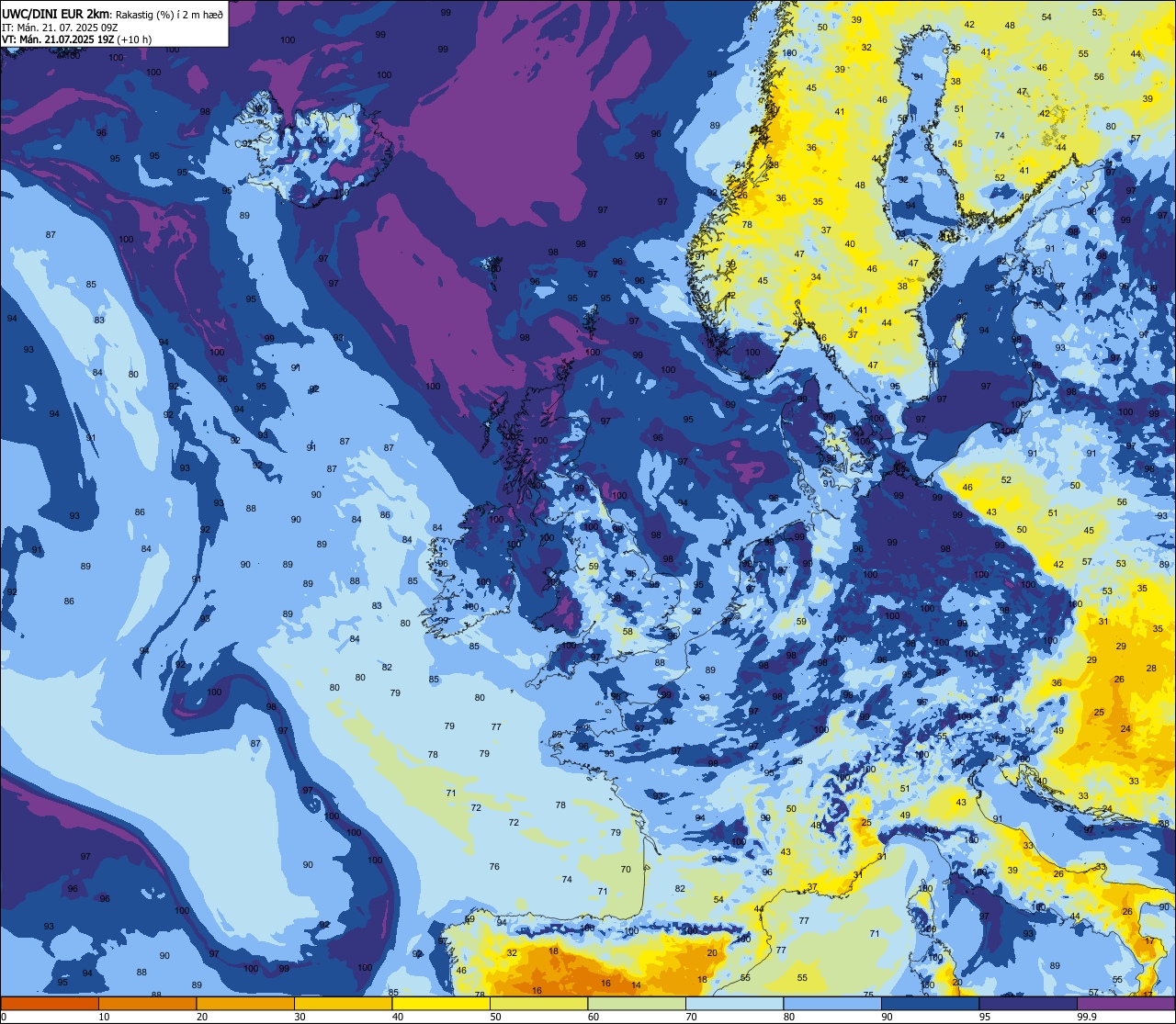The height and width of the screenshot is (1024, 1176).
Task: Click the amber 20–30 legend swatch
Action: click(x=245, y=1004)
